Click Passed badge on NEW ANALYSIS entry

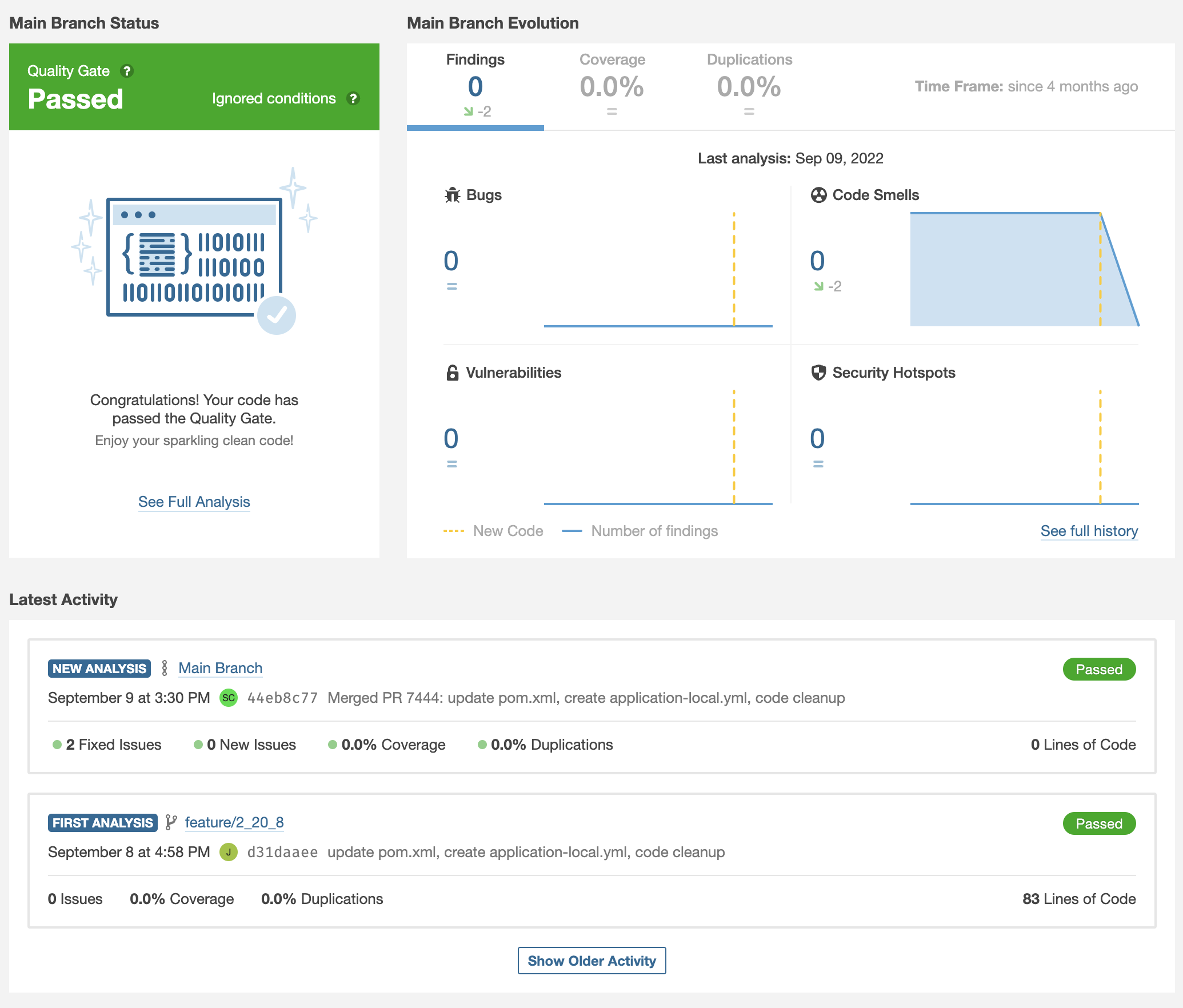[x=1098, y=669]
